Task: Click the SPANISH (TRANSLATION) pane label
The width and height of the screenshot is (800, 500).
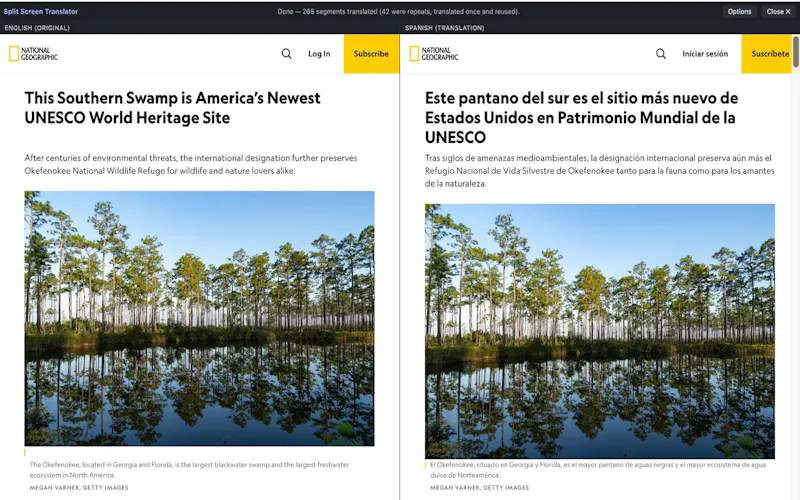Action: (x=444, y=28)
